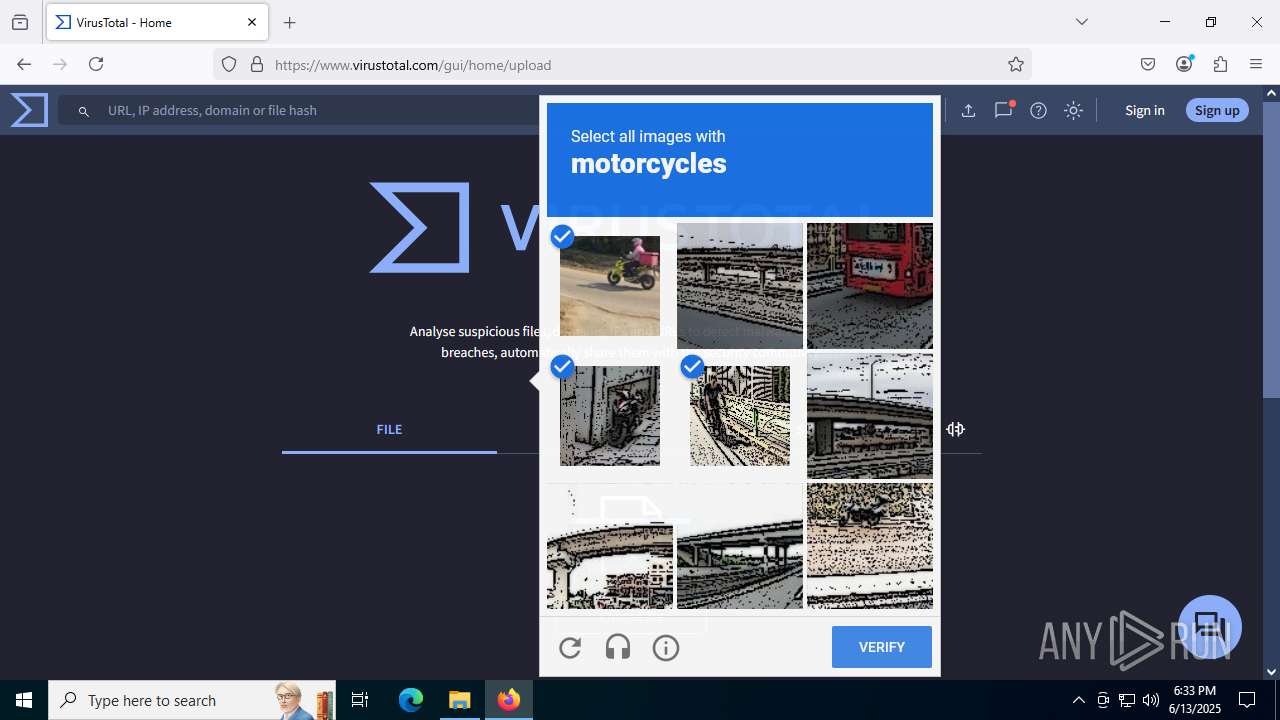
Task: Click the Sign up button
Action: point(1217,110)
